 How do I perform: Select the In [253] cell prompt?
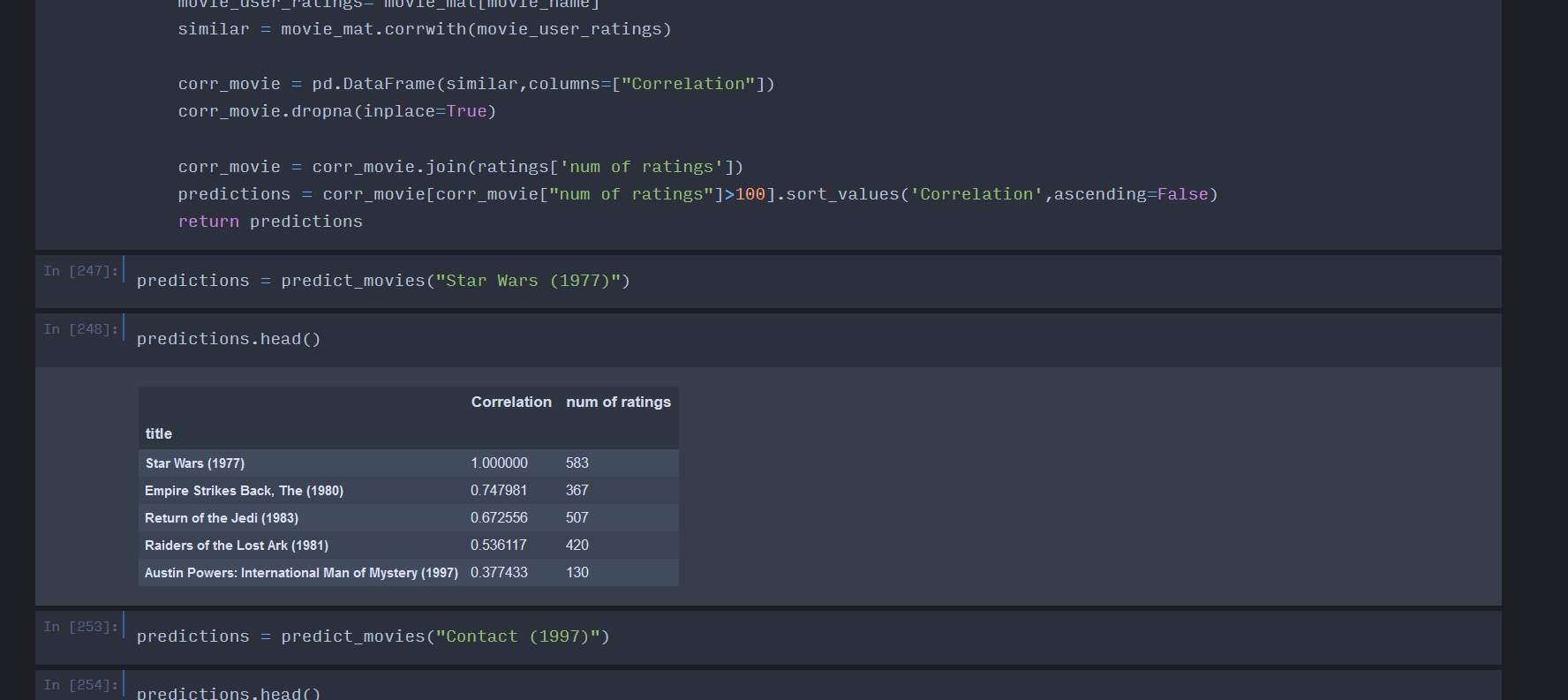point(80,627)
